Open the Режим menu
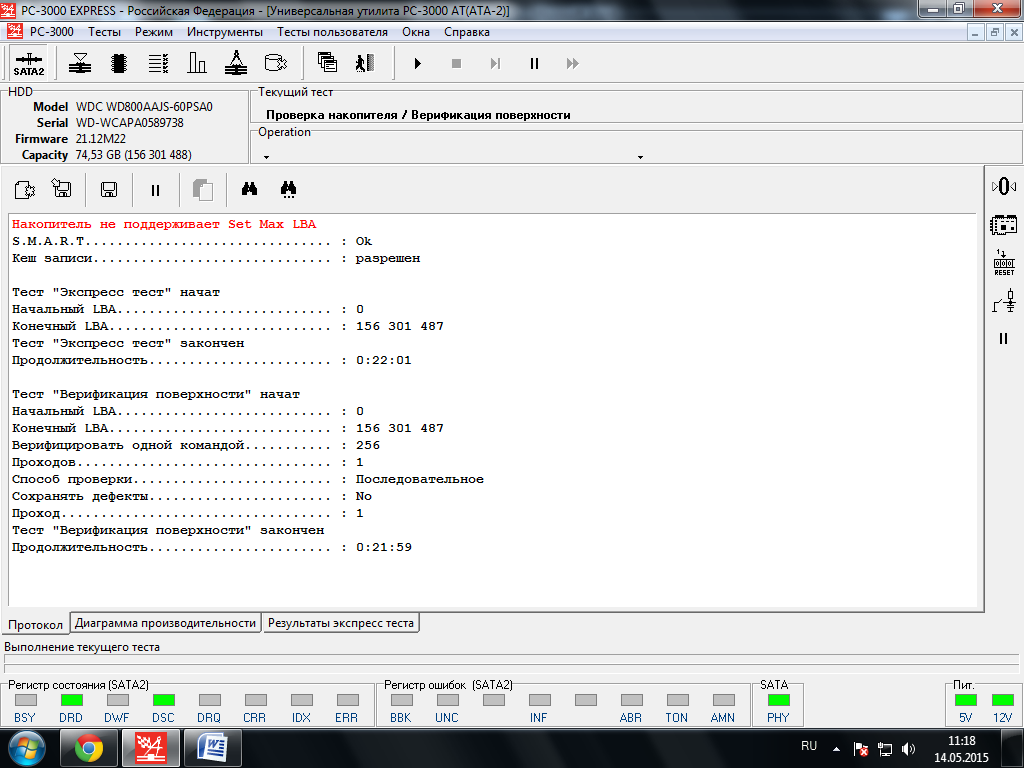The image size is (1024, 768). (x=154, y=32)
